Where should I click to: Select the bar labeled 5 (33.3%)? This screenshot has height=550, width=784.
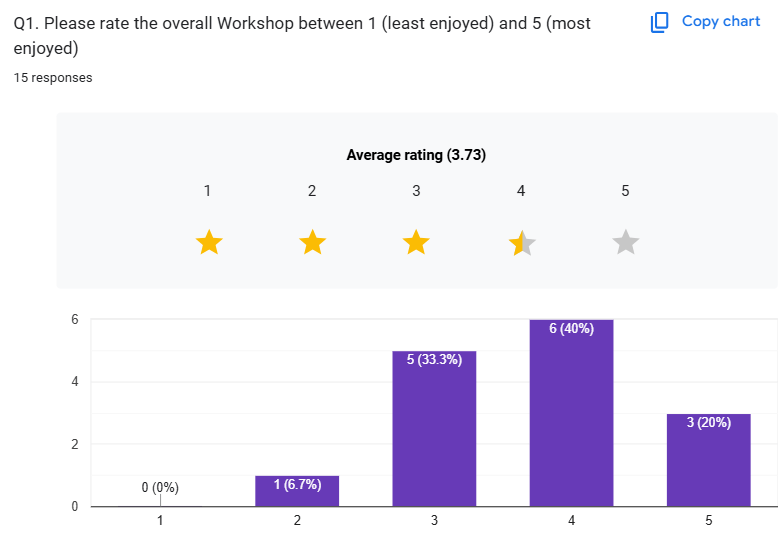pyautogui.click(x=434, y=430)
